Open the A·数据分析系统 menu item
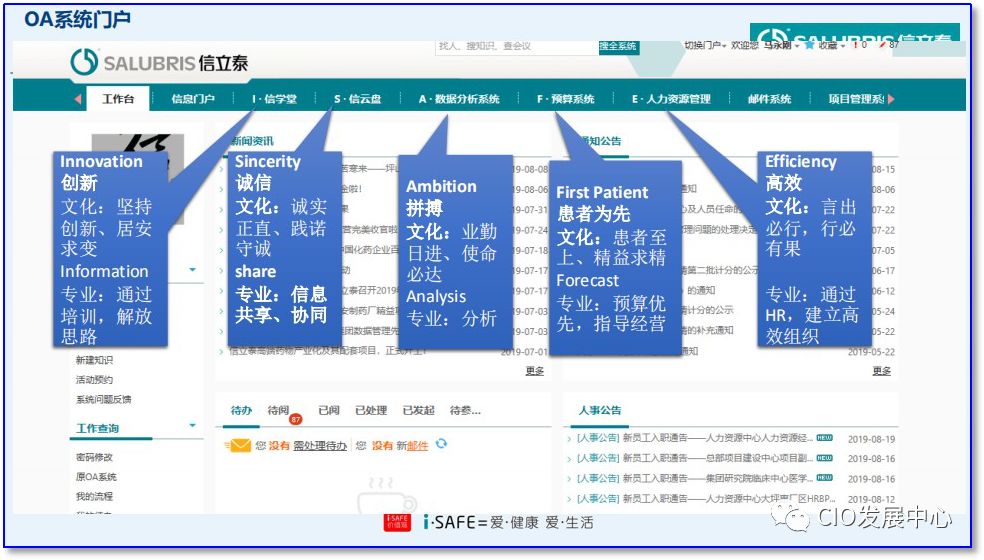Screen dimensions: 984x560 click(x=459, y=99)
